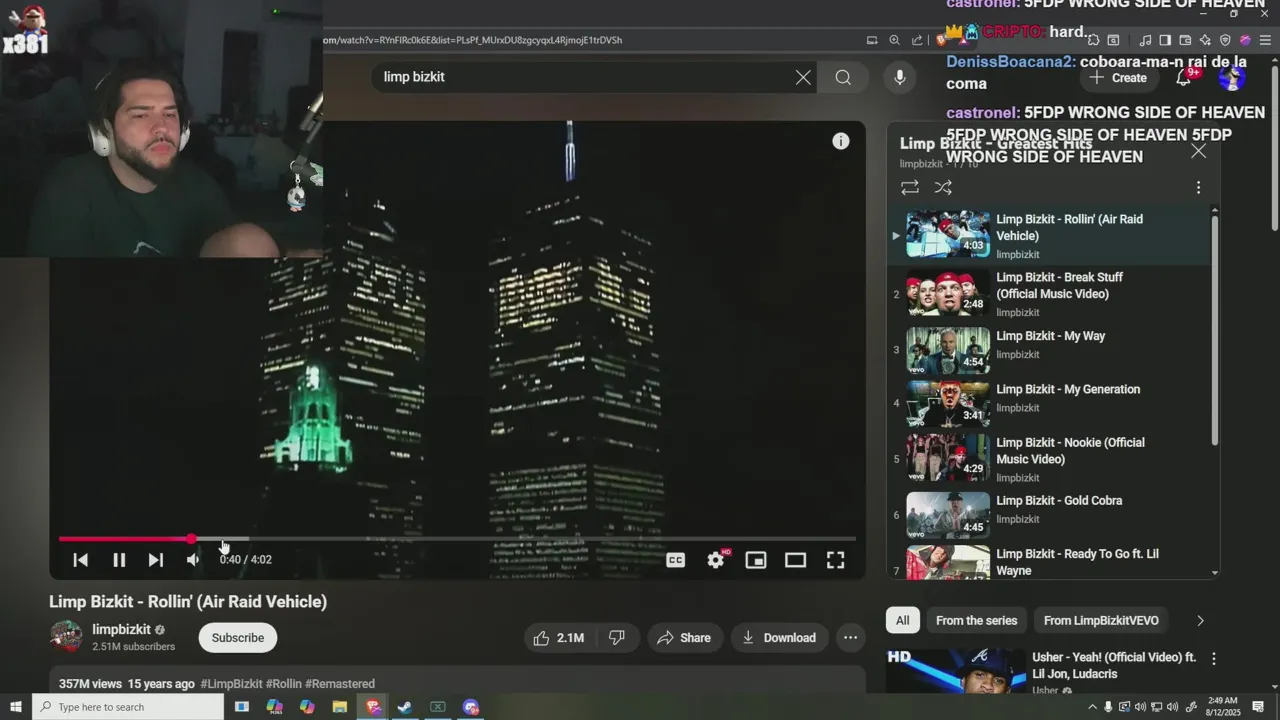Click the limpbizkit channel avatar
The image size is (1280, 720).
point(66,637)
